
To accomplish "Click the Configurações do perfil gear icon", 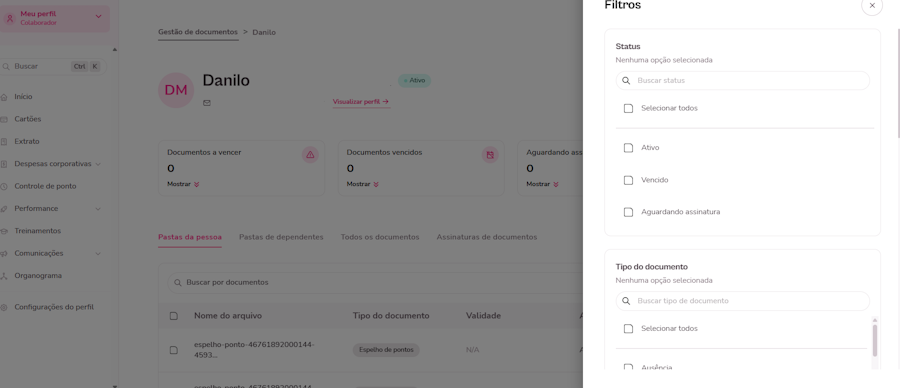I will pyautogui.click(x=4, y=308).
